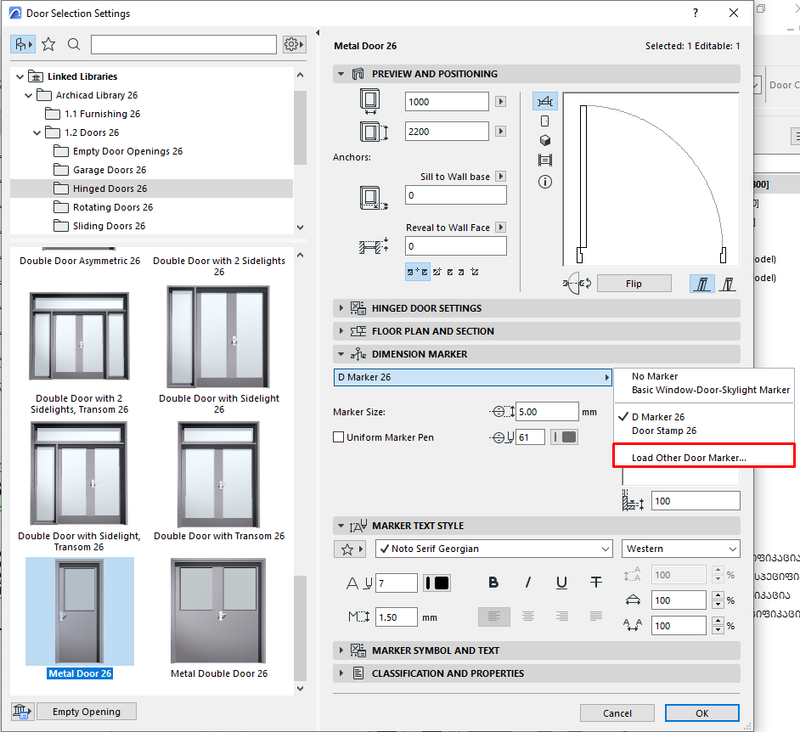800x732 pixels.
Task: Collapse Marker Text Style section
Action: pos(341,525)
